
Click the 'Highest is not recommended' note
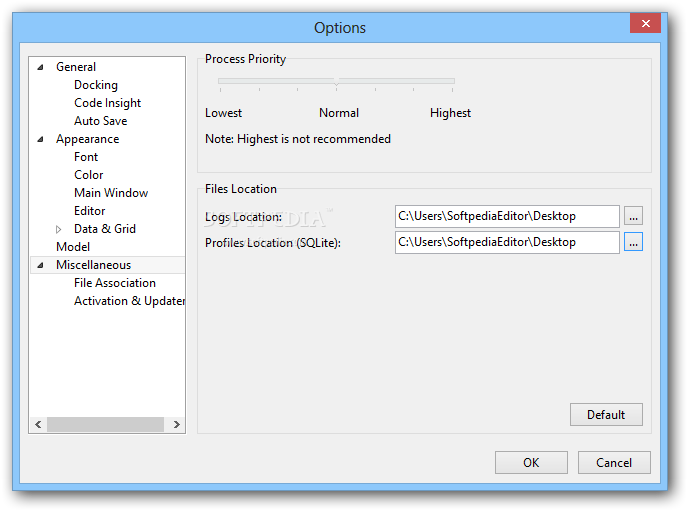[298, 139]
